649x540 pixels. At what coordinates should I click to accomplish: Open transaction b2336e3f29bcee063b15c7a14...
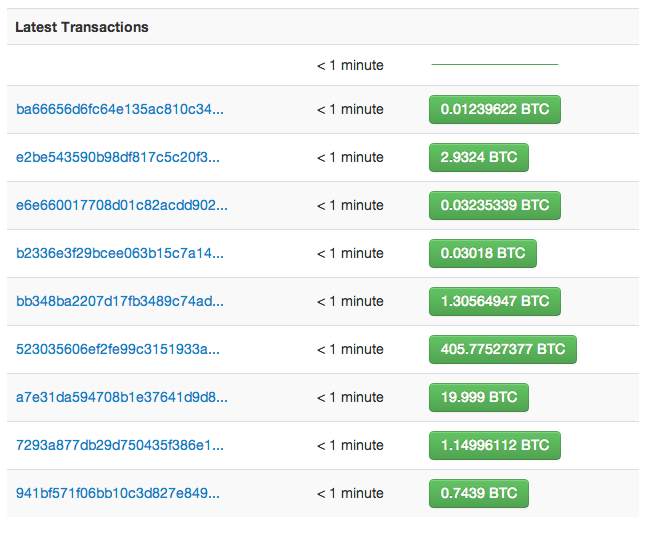coord(120,253)
